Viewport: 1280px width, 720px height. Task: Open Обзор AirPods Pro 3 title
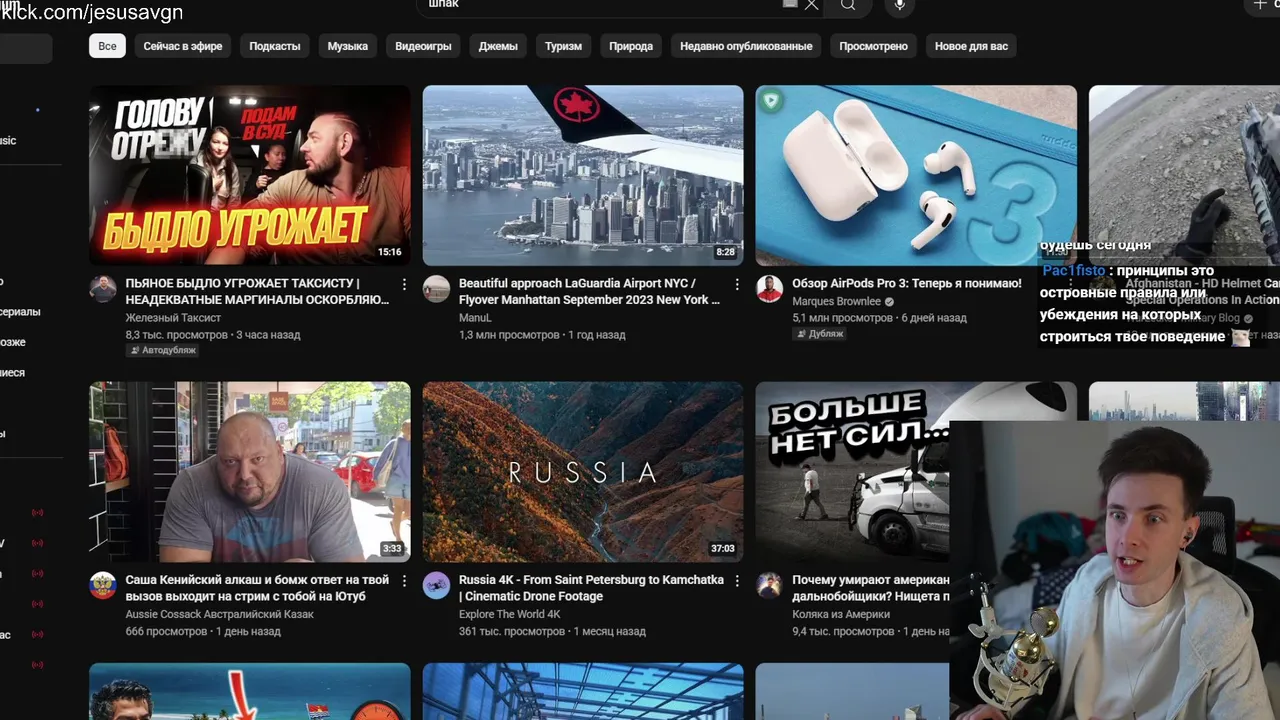pos(907,283)
